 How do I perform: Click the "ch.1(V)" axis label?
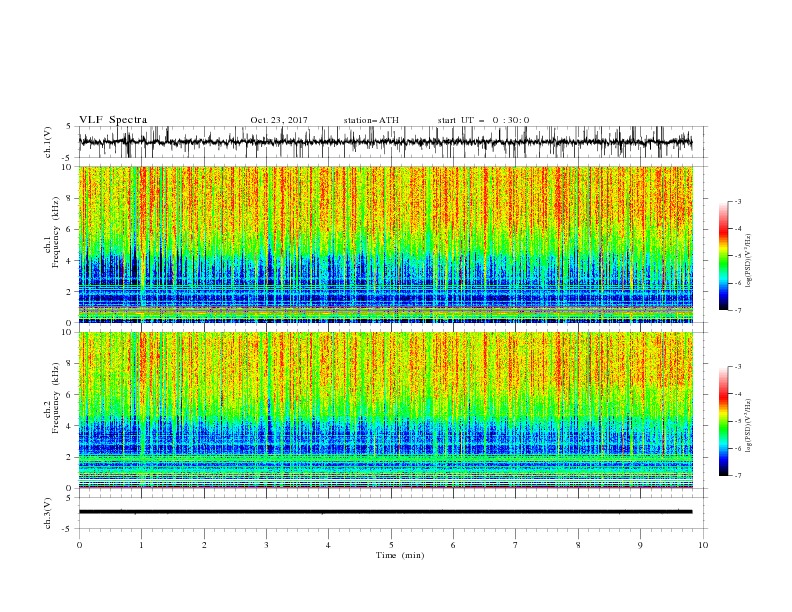(48, 142)
